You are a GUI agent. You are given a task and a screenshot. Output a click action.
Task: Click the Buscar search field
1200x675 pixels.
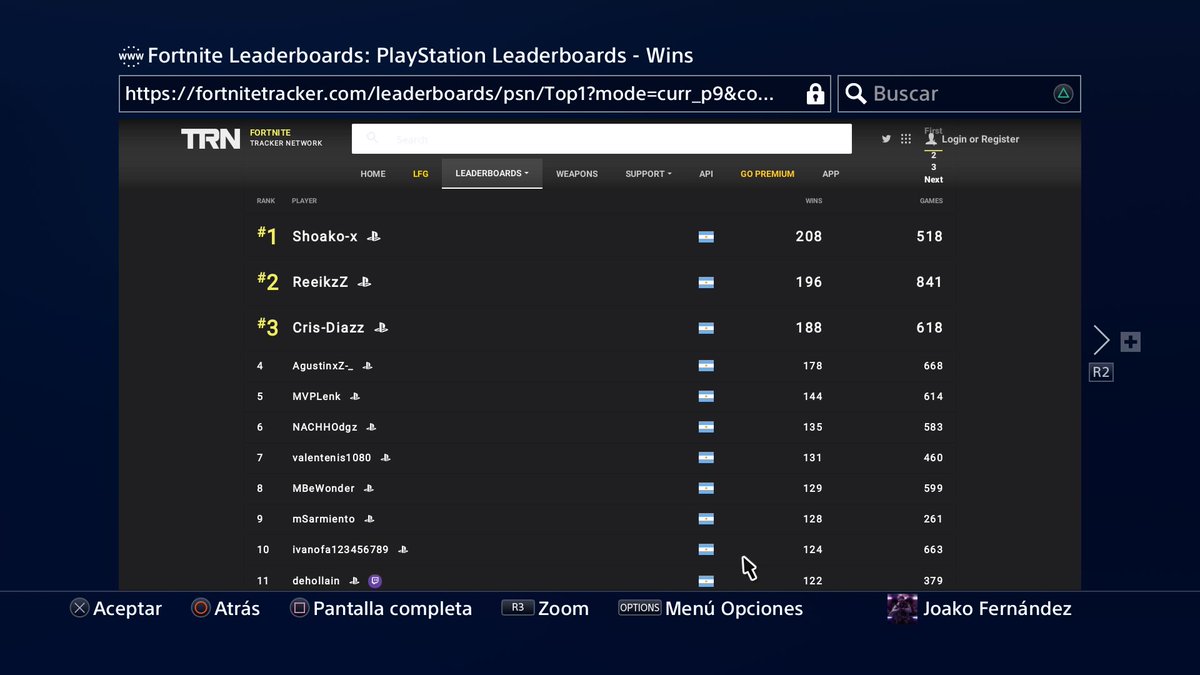pyautogui.click(x=959, y=94)
